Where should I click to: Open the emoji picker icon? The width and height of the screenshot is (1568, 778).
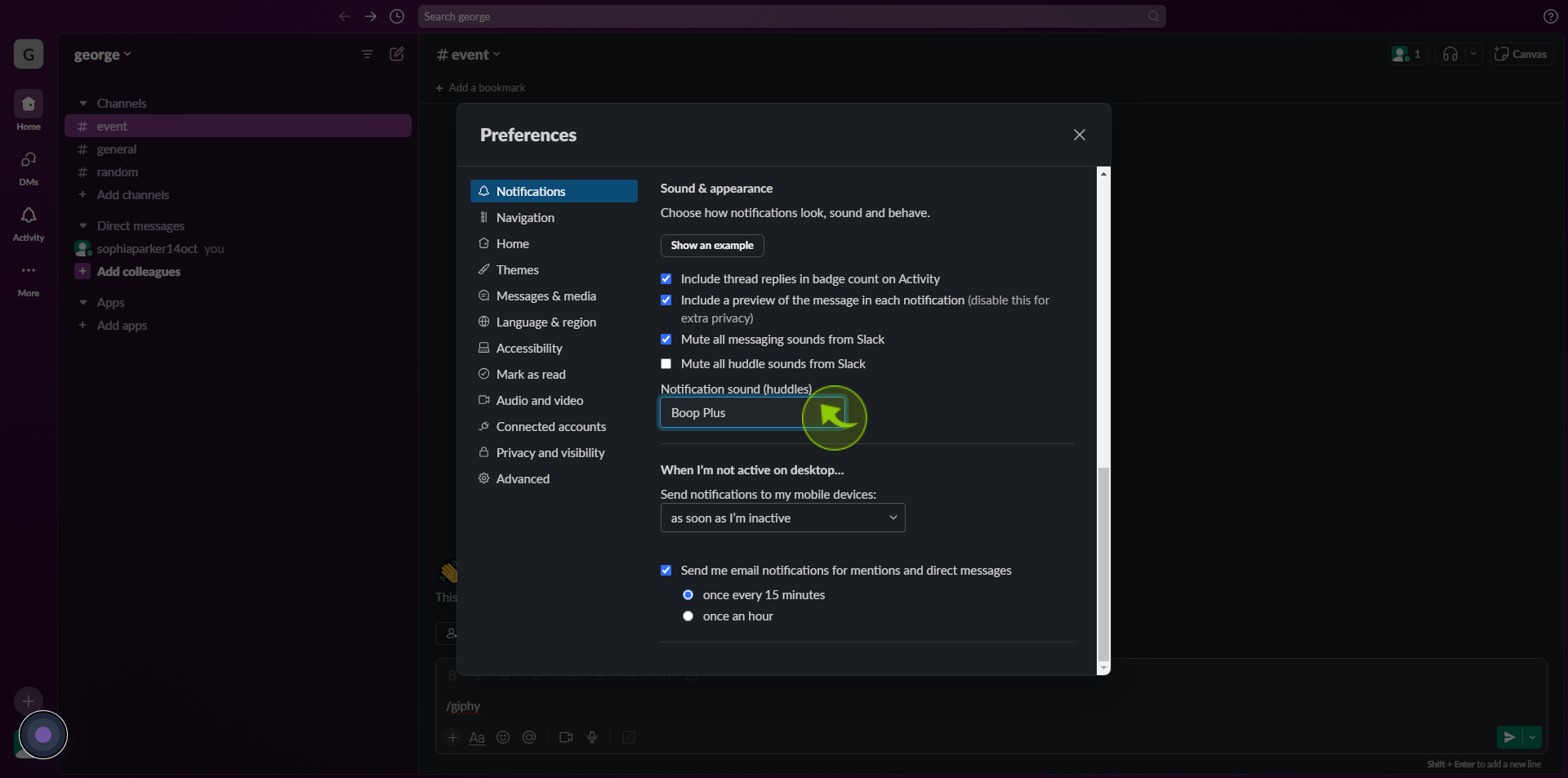pyautogui.click(x=503, y=737)
